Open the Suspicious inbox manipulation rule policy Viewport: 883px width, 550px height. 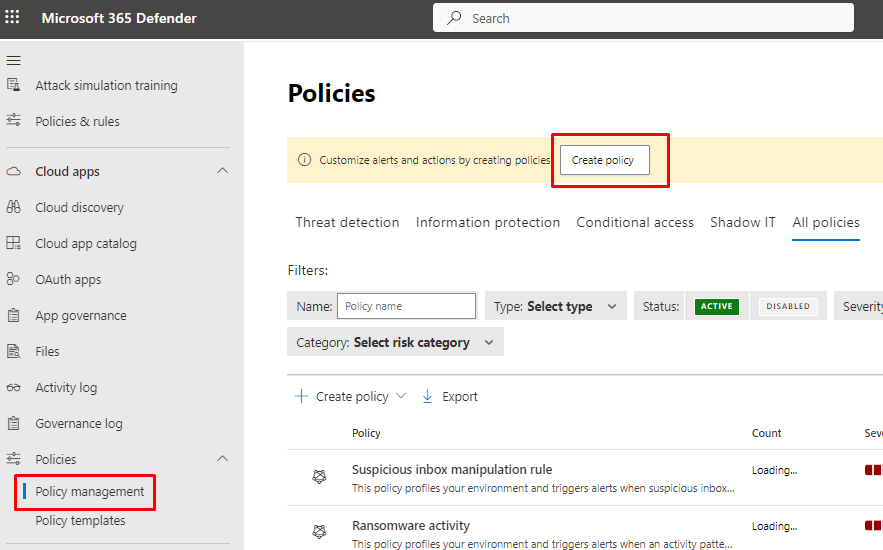(x=451, y=470)
